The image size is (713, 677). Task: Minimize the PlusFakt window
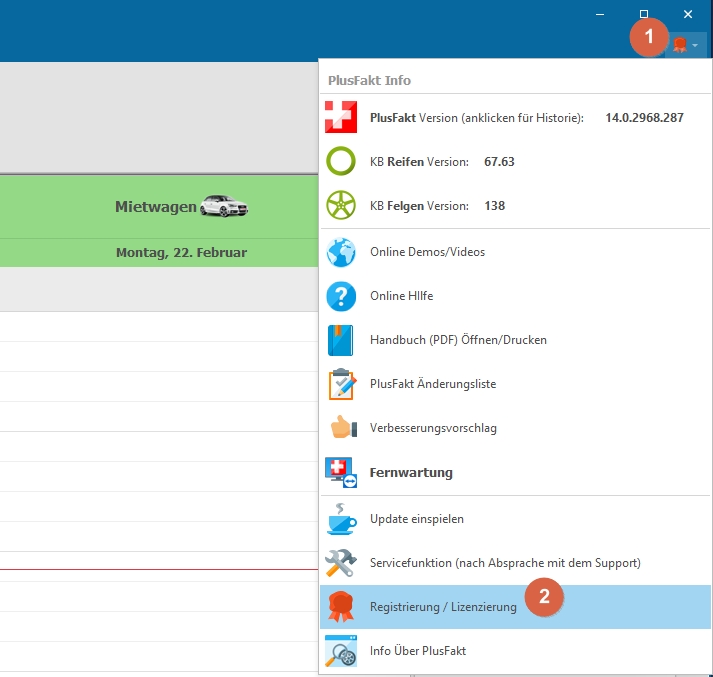600,15
